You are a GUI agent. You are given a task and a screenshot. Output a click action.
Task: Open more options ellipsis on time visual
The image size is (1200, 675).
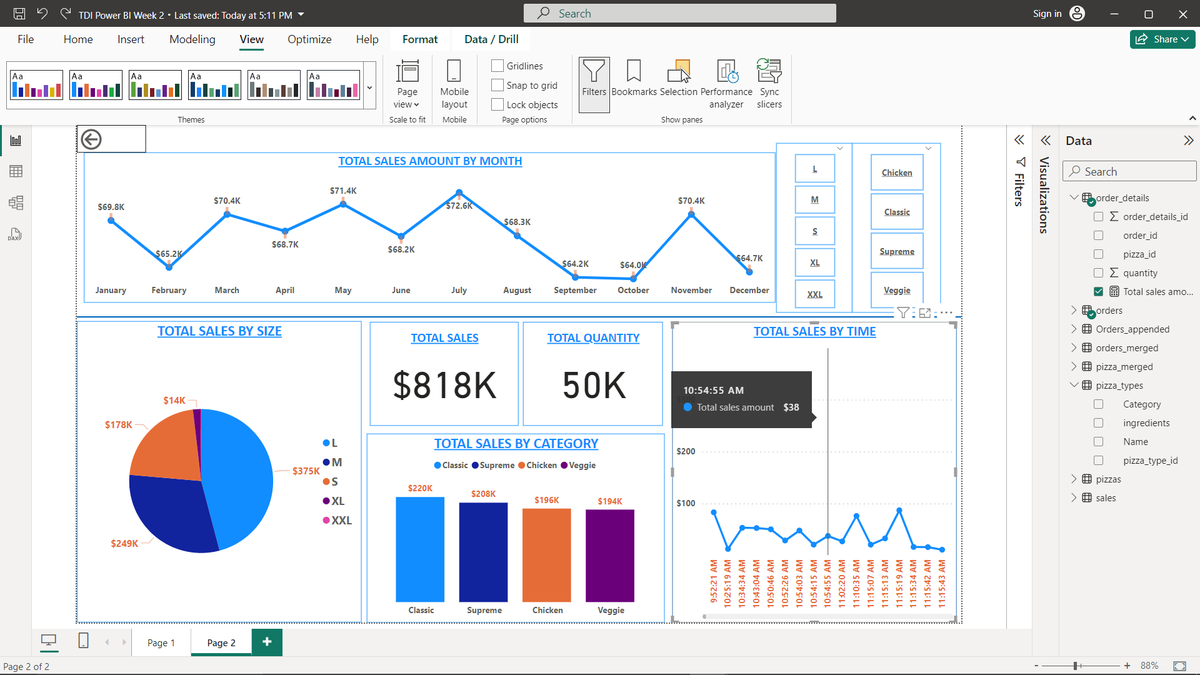pos(946,313)
